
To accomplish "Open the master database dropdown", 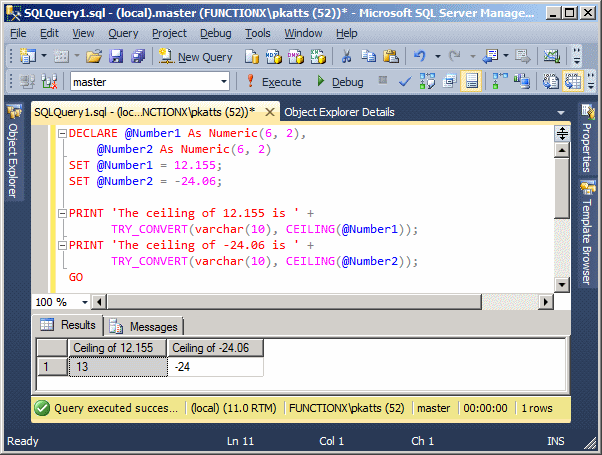I will [x=224, y=81].
